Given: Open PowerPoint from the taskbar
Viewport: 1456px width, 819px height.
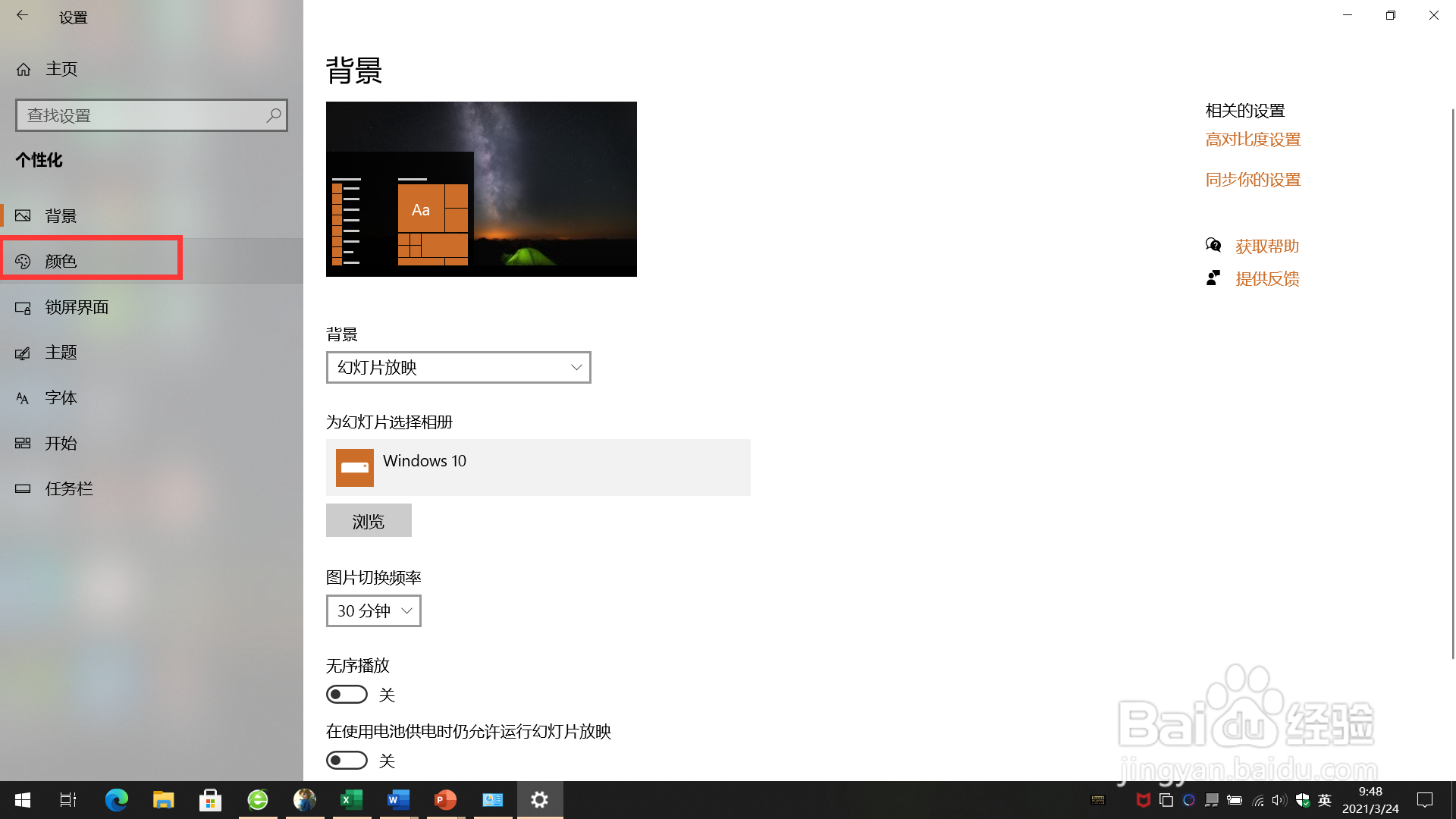Looking at the screenshot, I should 445,799.
